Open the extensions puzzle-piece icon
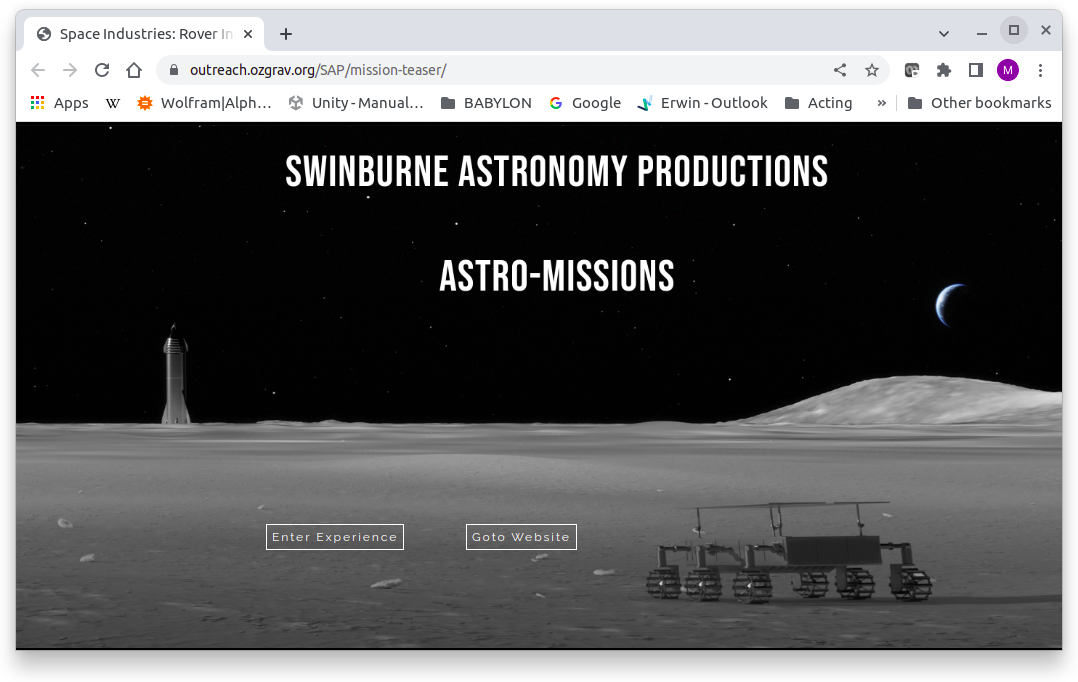 (x=943, y=70)
